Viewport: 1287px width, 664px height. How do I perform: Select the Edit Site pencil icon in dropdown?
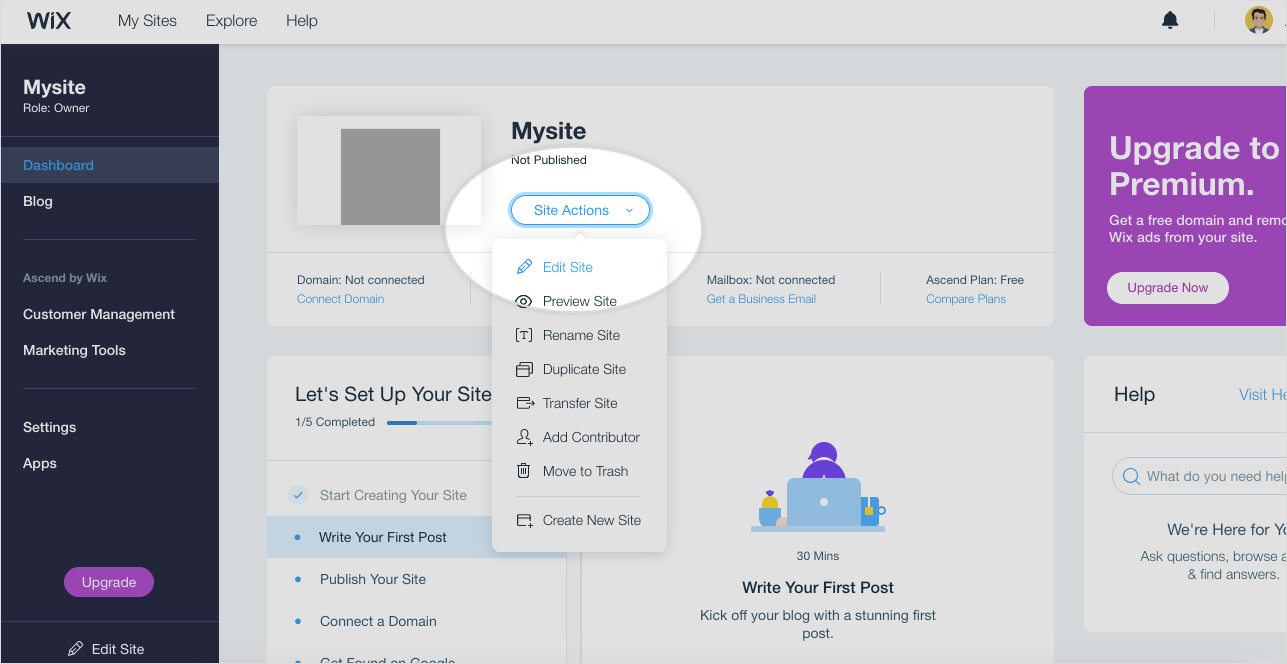coord(524,266)
